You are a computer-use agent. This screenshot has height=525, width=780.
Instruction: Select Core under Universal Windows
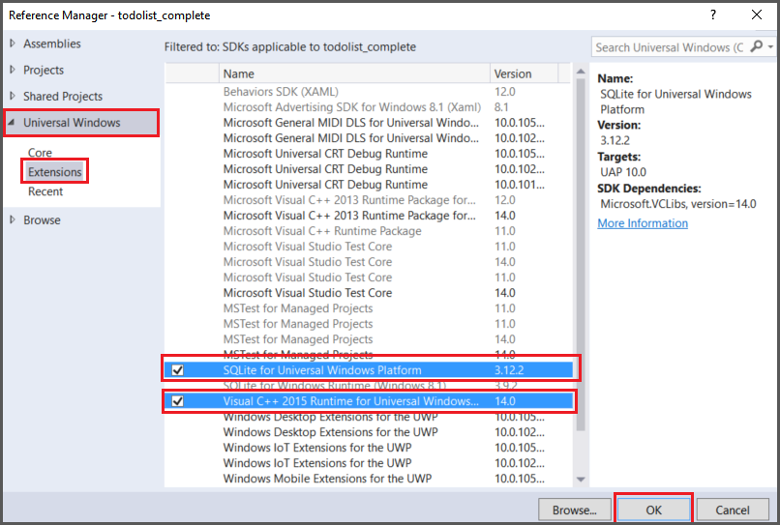click(x=40, y=152)
